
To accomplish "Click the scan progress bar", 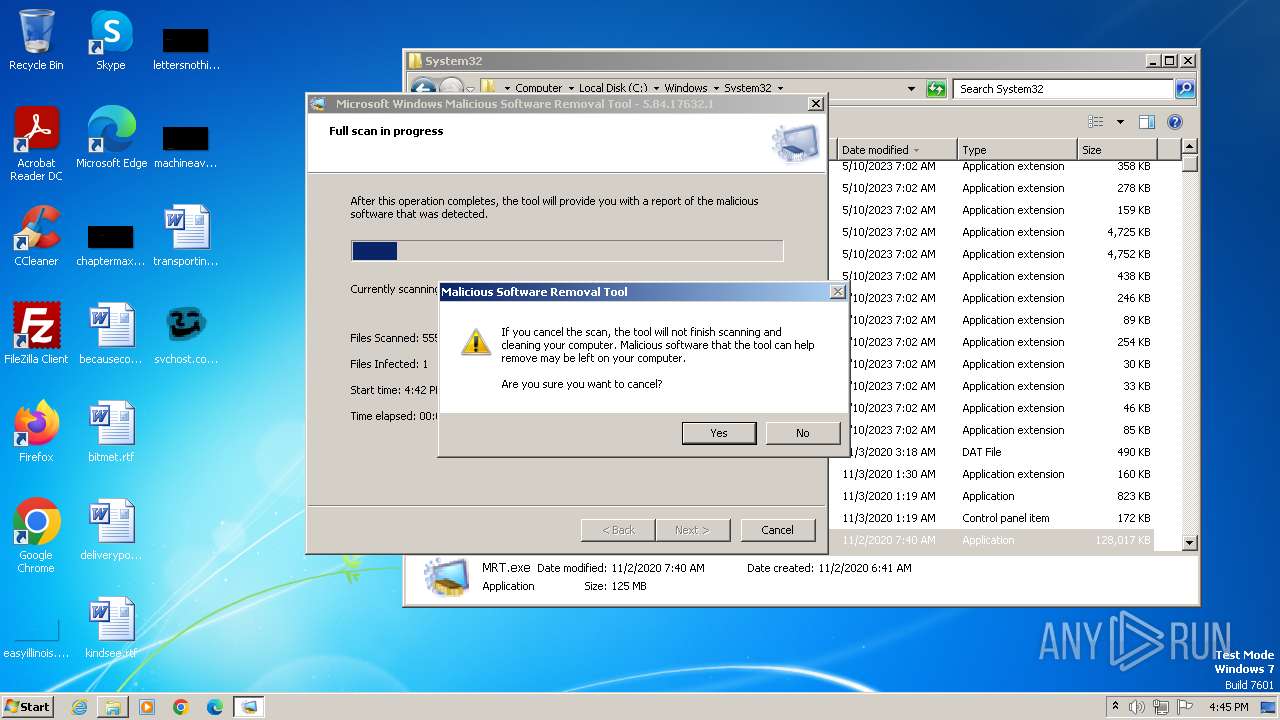I will point(567,251).
